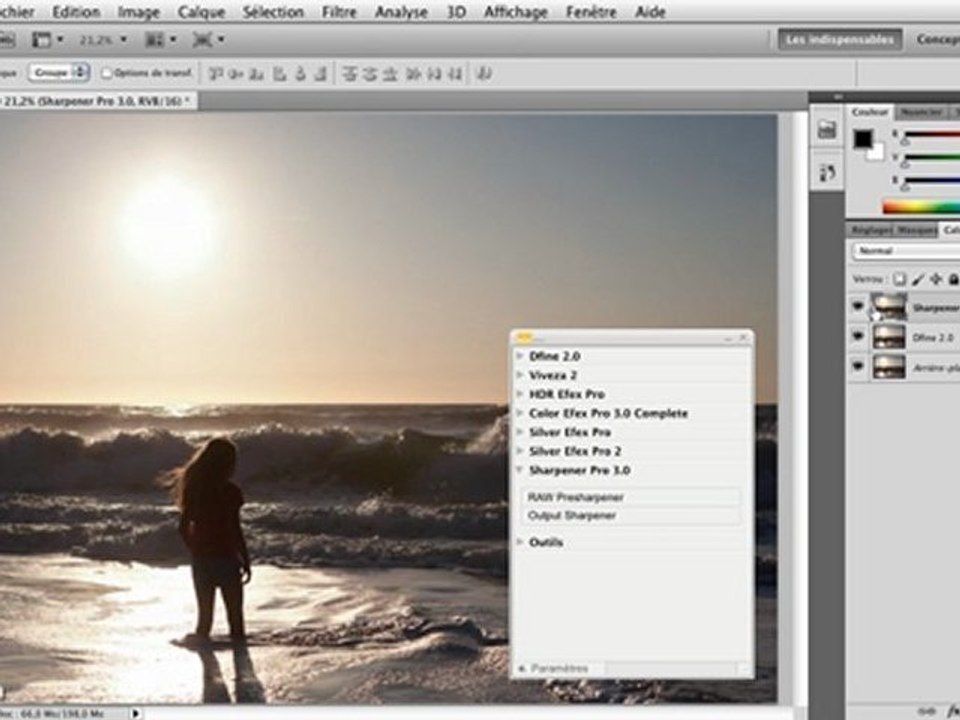This screenshot has height=720, width=960.
Task: Open the view extras icon in top bar
Action: [x=47, y=40]
